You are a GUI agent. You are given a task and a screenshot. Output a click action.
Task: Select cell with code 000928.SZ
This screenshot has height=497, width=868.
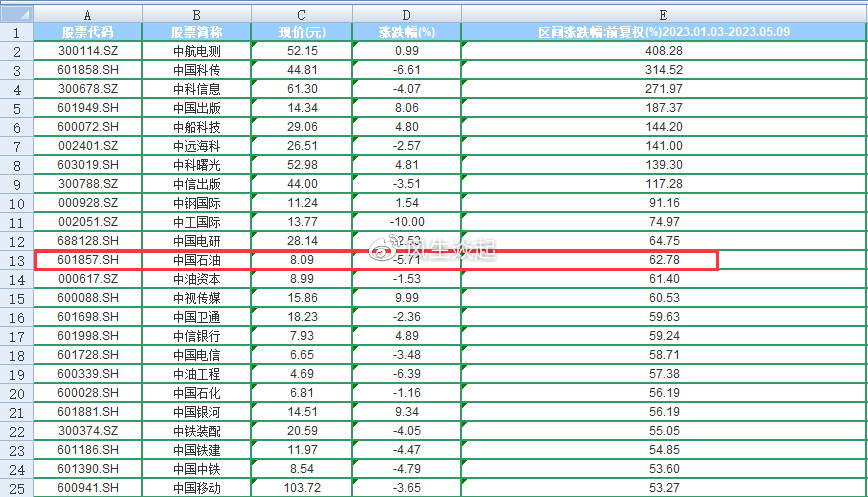click(87, 203)
